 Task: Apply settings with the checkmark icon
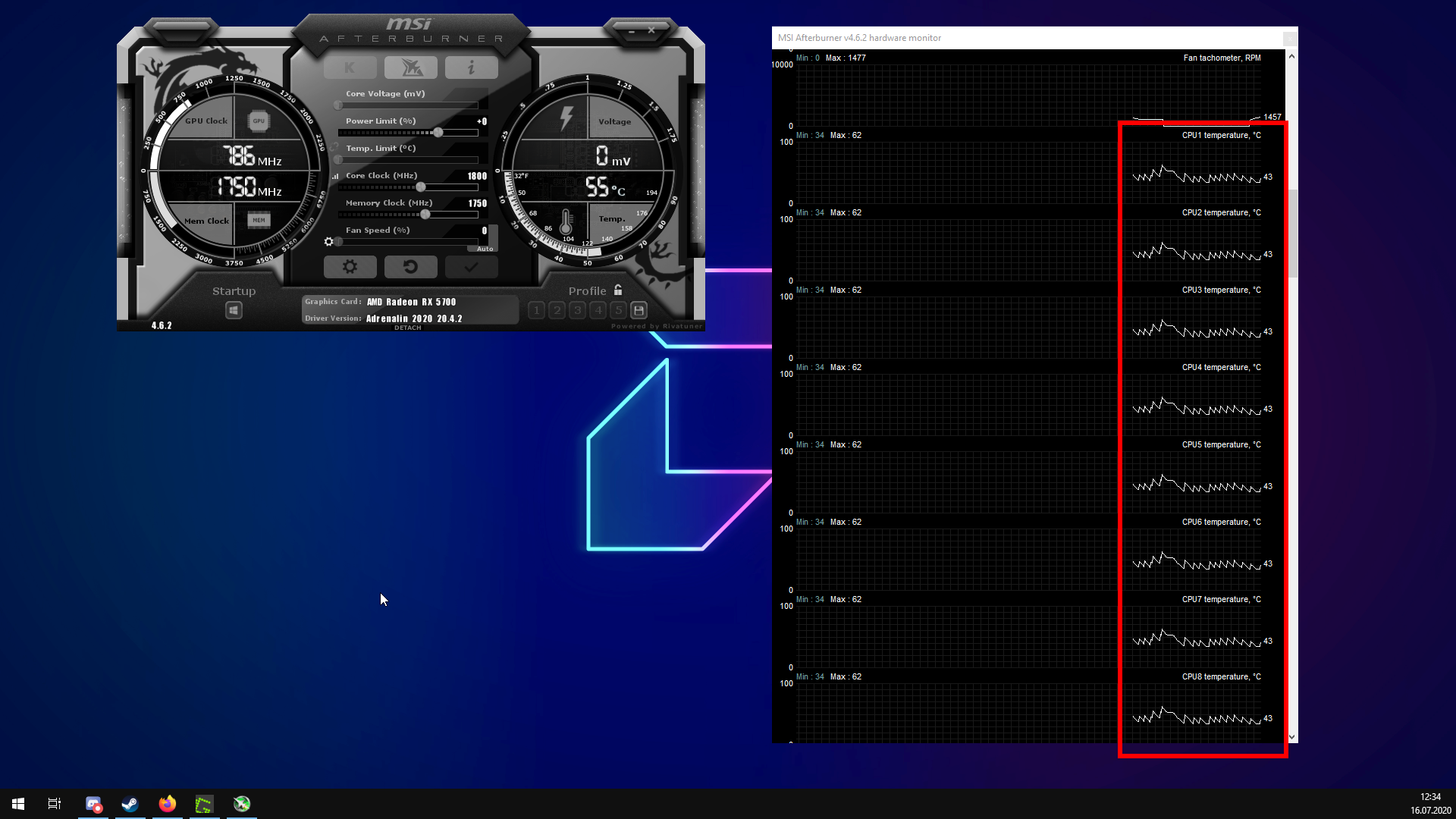click(471, 266)
